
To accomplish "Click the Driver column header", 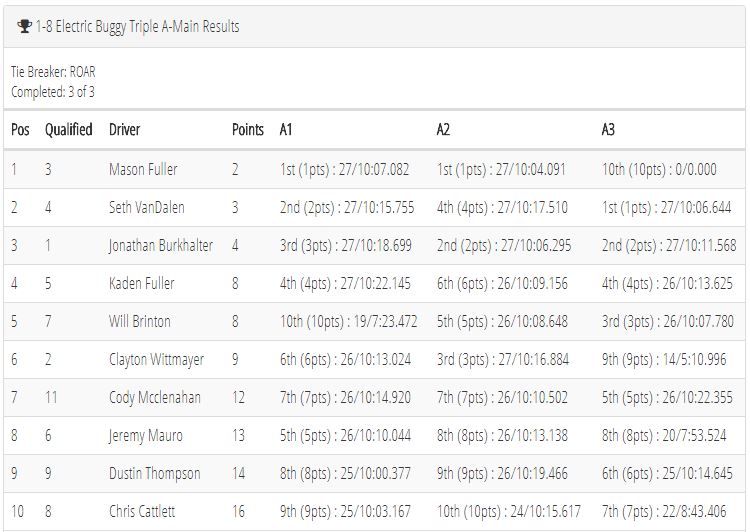I will coord(124,130).
